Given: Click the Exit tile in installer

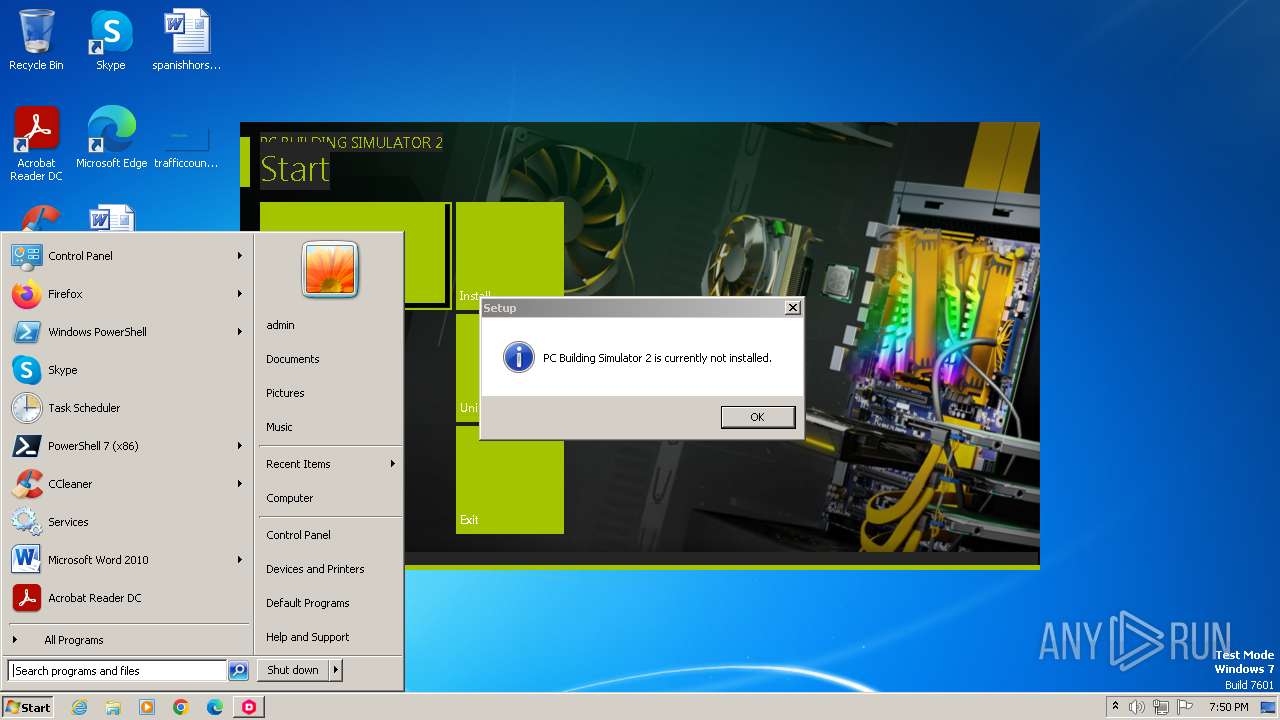Looking at the screenshot, I should pos(510,480).
